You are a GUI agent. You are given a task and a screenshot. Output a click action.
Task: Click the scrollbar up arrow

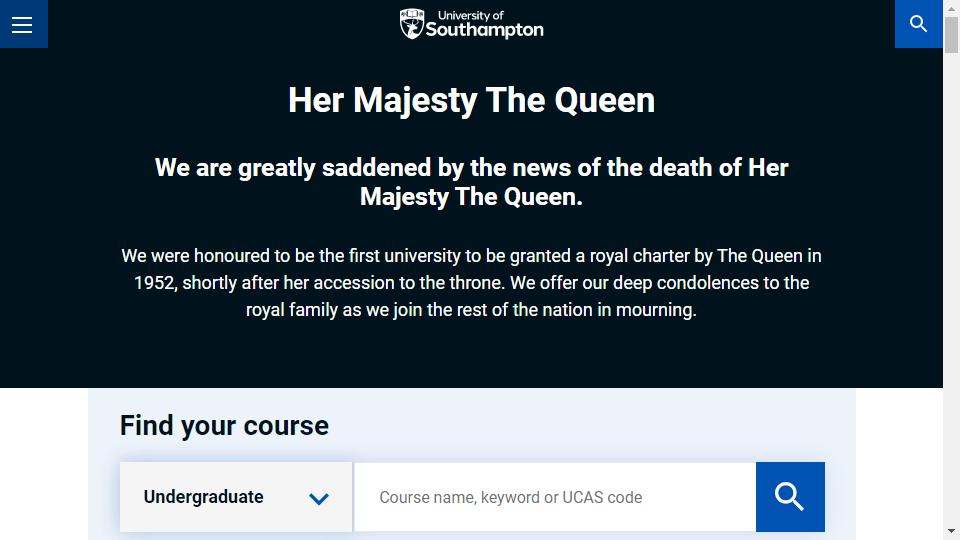pyautogui.click(x=951, y=9)
